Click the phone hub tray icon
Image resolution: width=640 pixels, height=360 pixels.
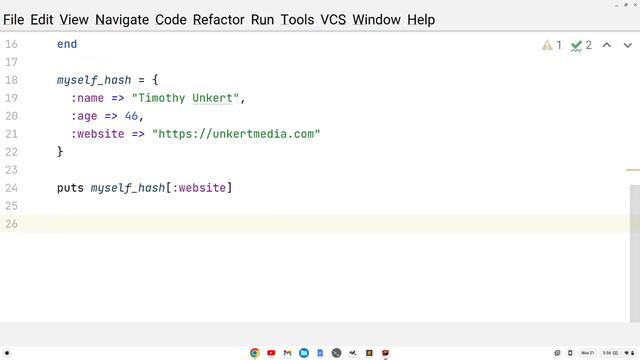click(570, 353)
